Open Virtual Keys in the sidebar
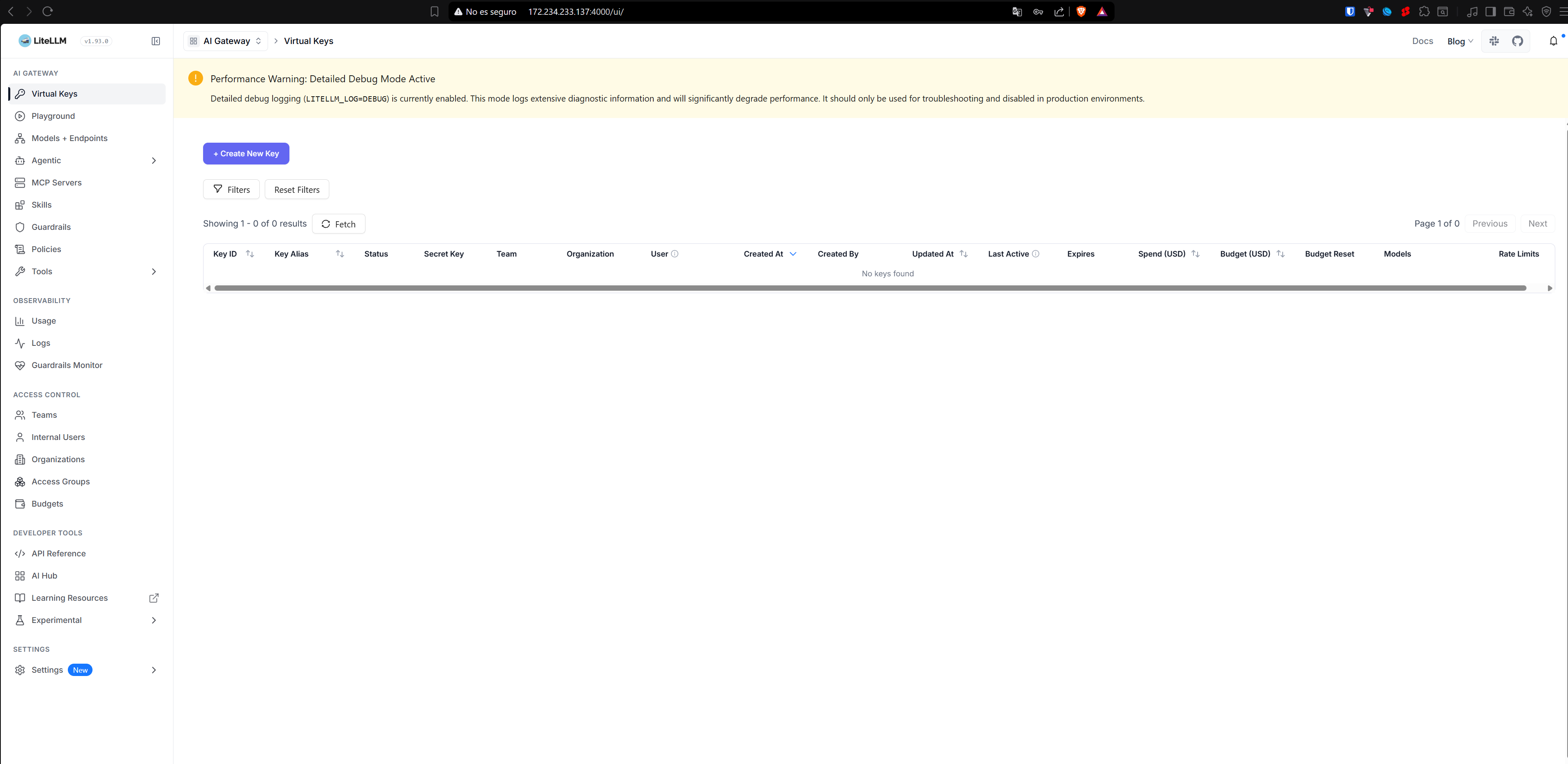The height and width of the screenshot is (764, 1568). pyautogui.click(x=87, y=94)
